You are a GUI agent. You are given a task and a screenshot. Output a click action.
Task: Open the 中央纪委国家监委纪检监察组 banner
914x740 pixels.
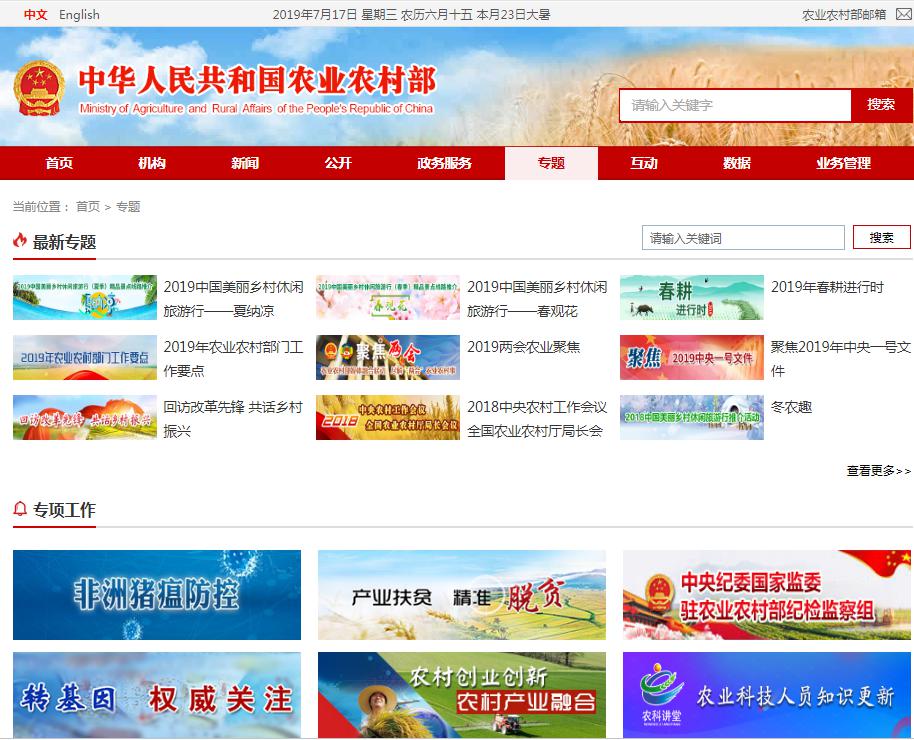(767, 595)
